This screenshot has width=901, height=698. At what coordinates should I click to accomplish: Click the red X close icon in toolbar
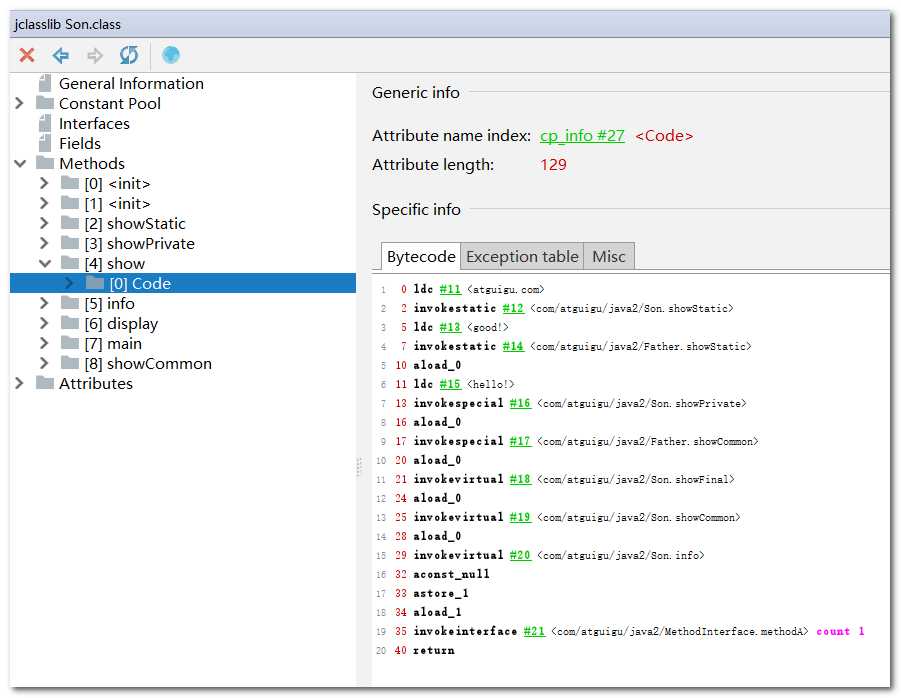pos(27,55)
